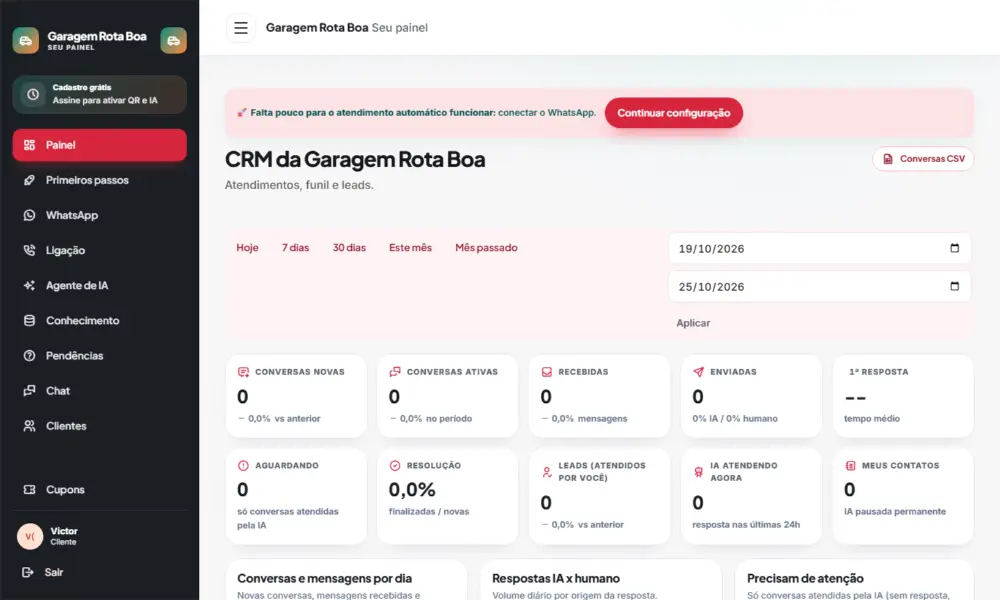Image resolution: width=1000 pixels, height=600 pixels.
Task: Open the WhatsApp section in the sidebar
Action: tap(99, 215)
